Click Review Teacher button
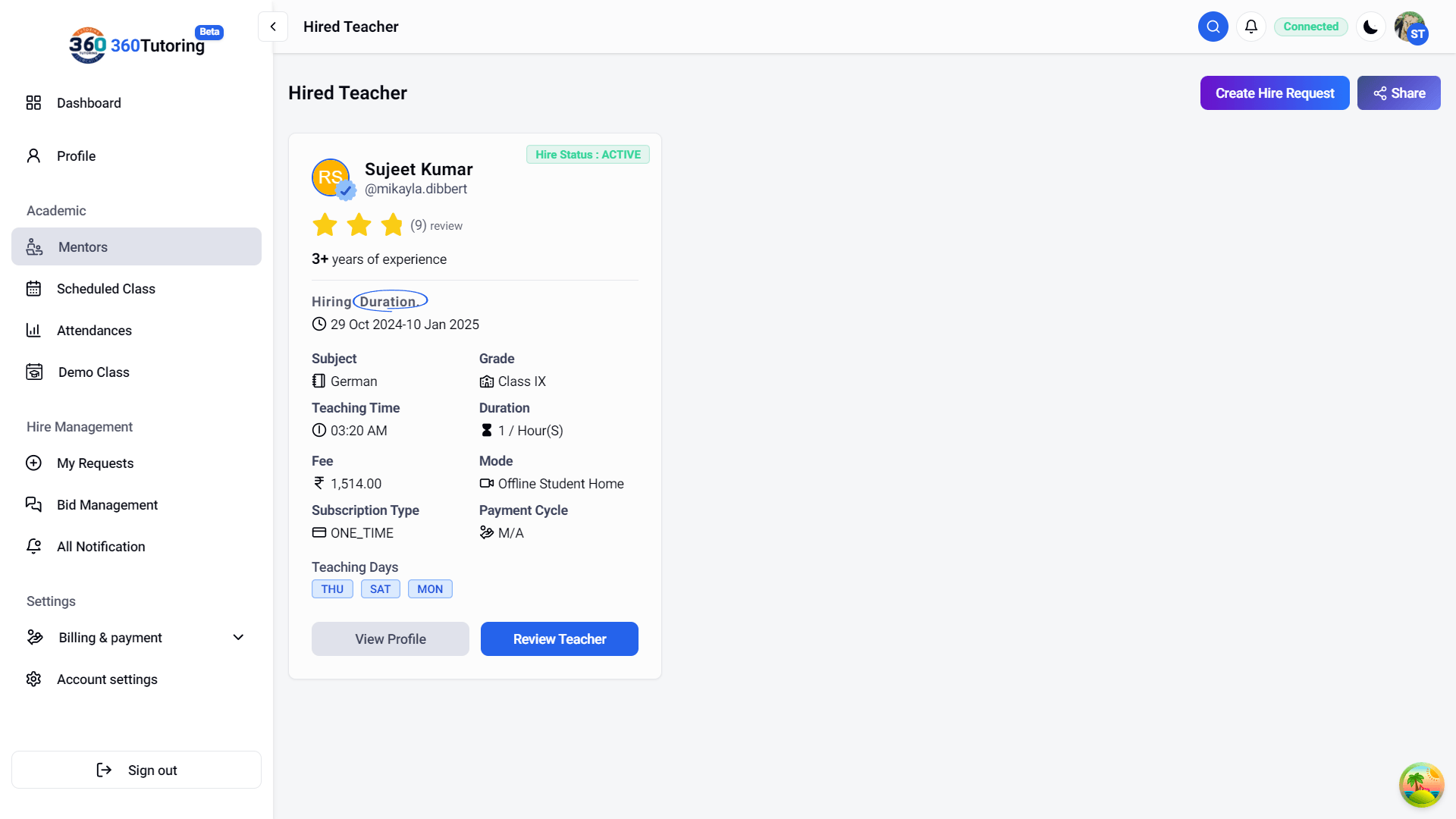1456x819 pixels. tap(559, 639)
